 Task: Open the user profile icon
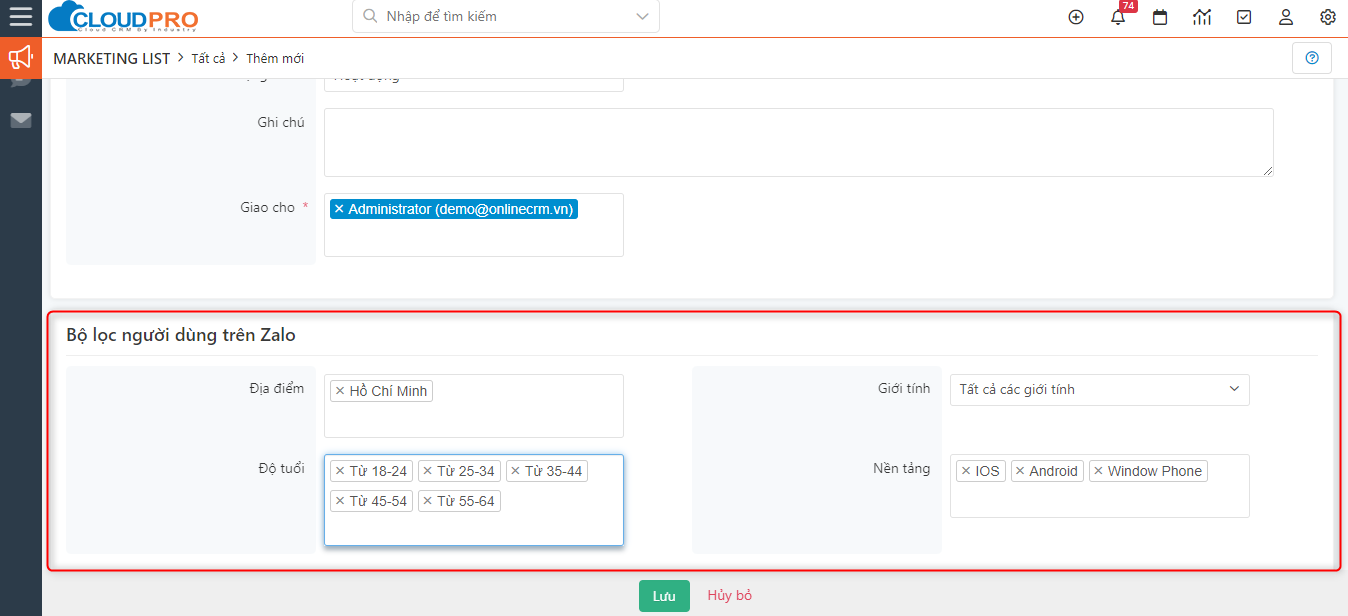[1286, 17]
